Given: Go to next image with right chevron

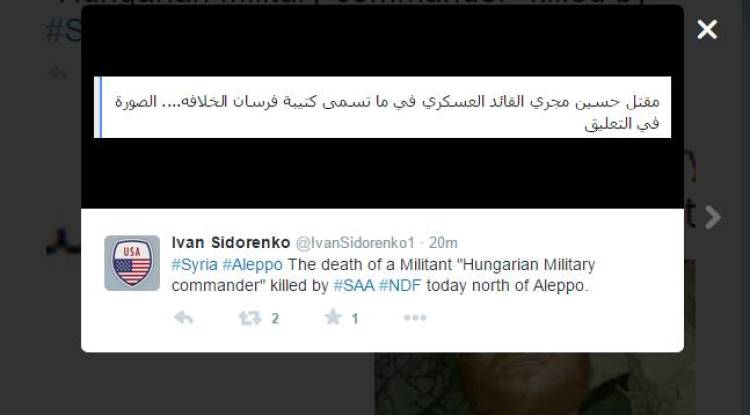Looking at the screenshot, I should (x=713, y=218).
